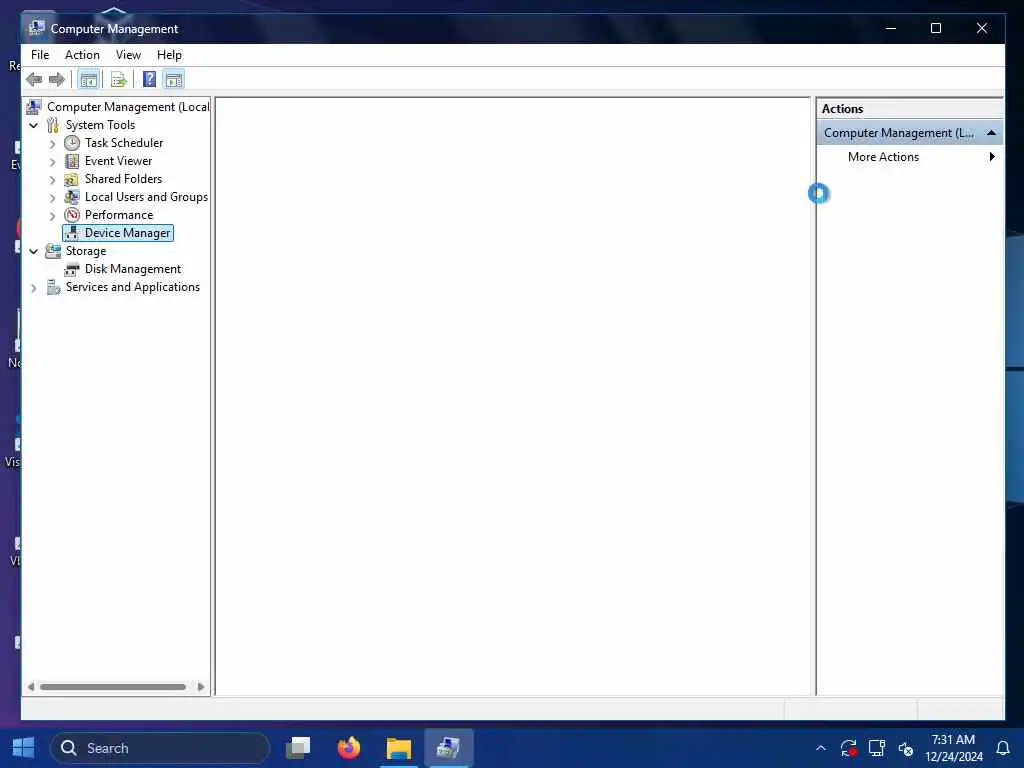Click the taskbar Search box

(x=160, y=748)
